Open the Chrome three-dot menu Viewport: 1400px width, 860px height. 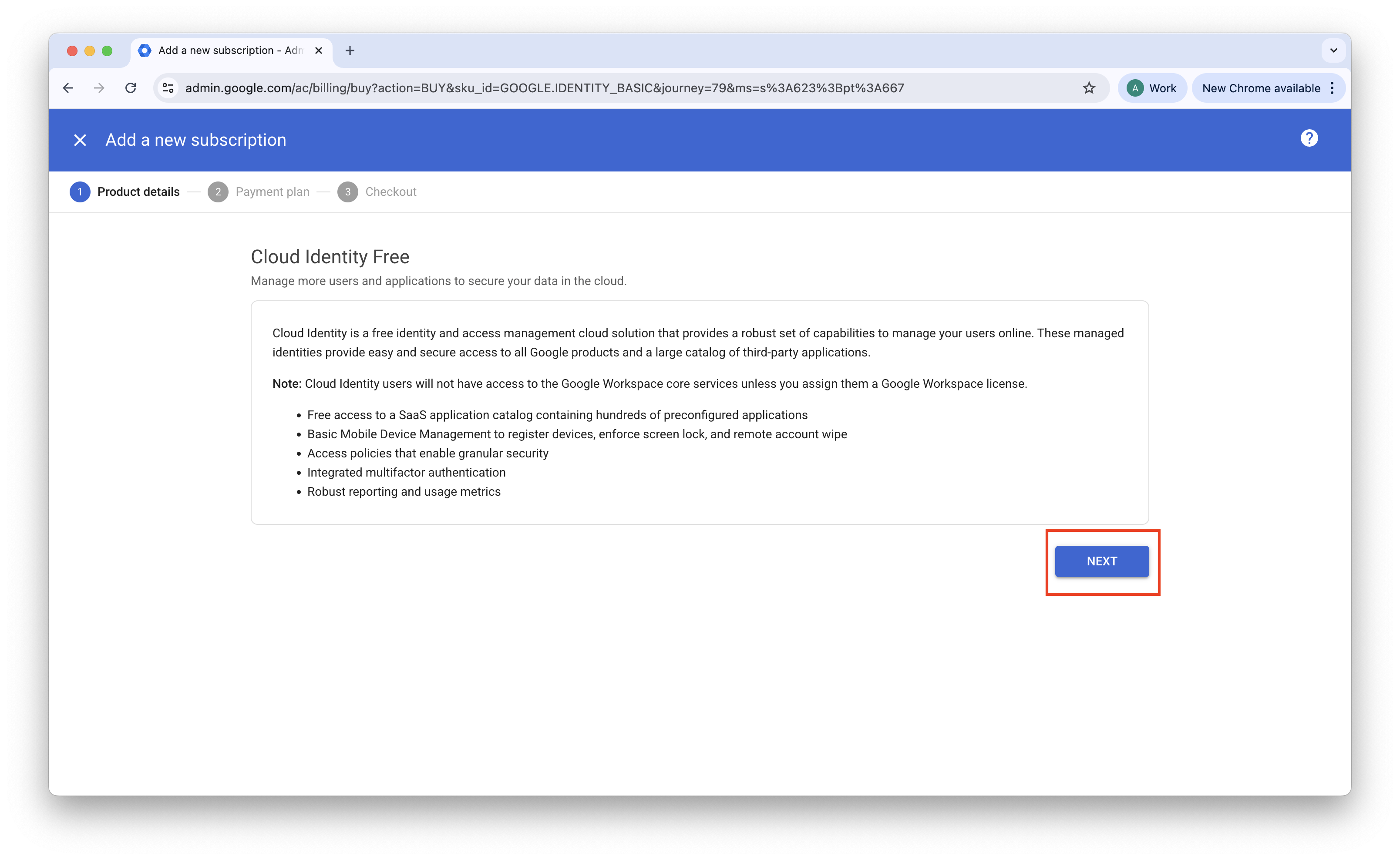(x=1332, y=88)
